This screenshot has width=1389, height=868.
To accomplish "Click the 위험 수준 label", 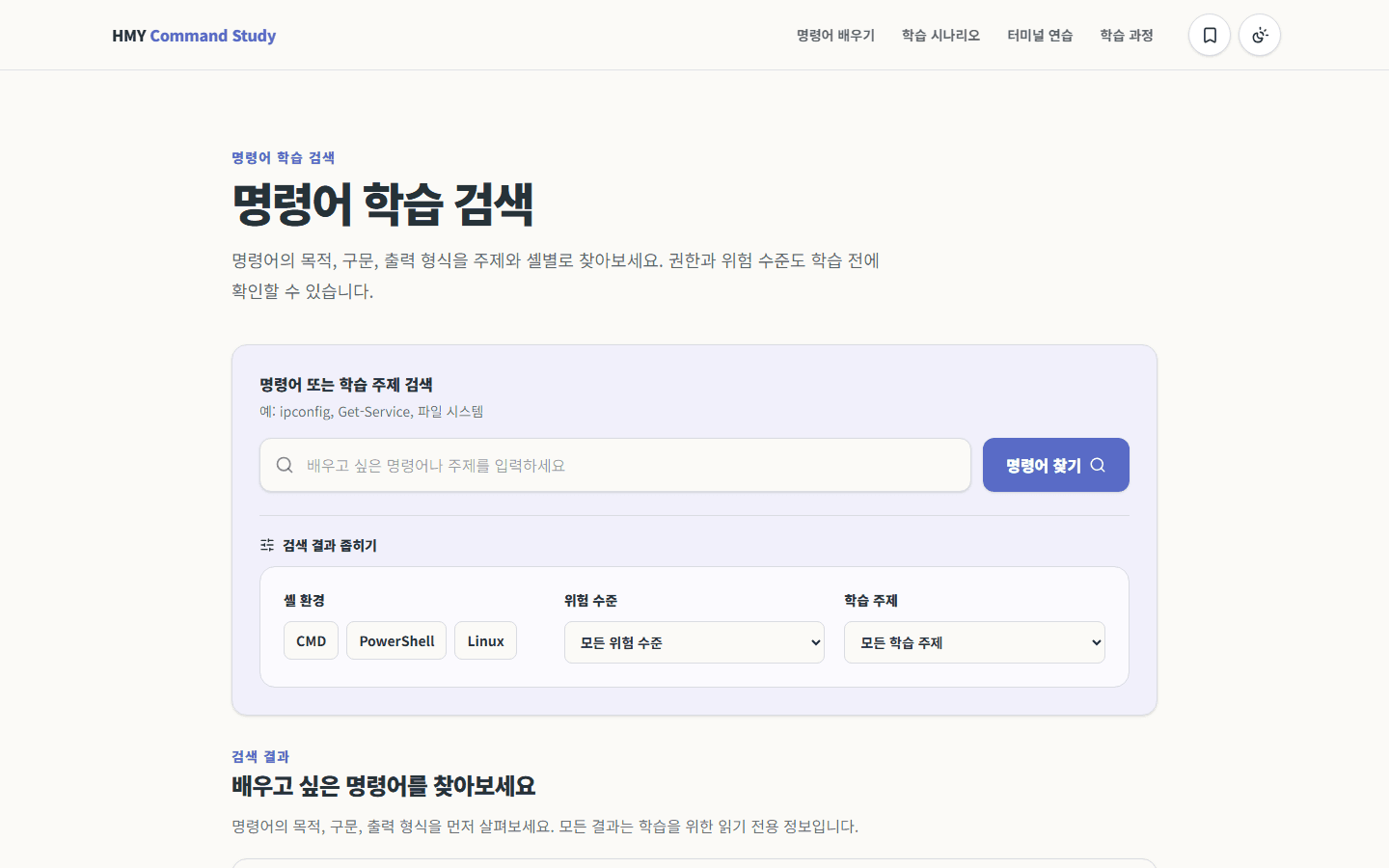I will tap(590, 600).
